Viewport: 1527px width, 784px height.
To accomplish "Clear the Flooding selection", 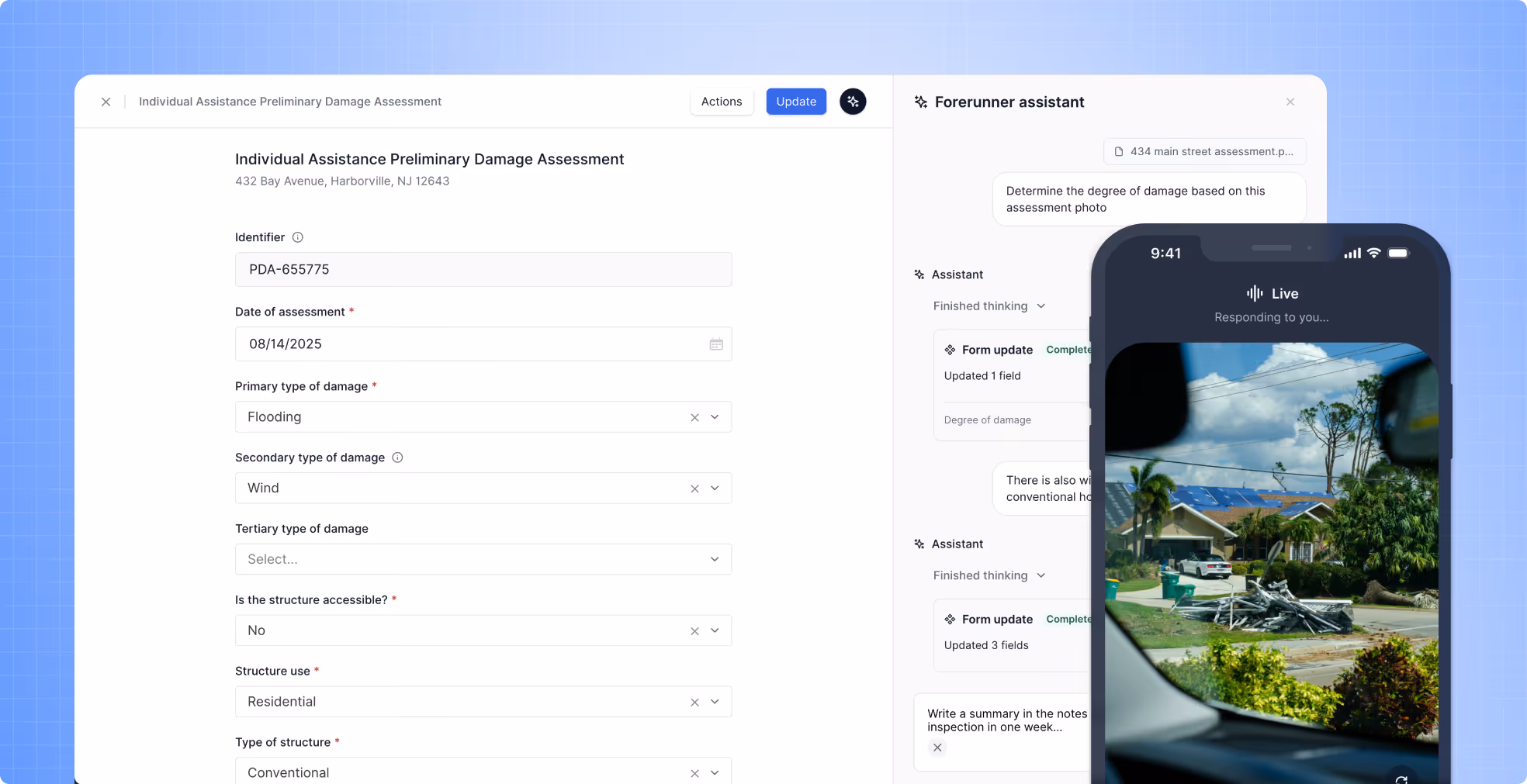I will (x=694, y=417).
